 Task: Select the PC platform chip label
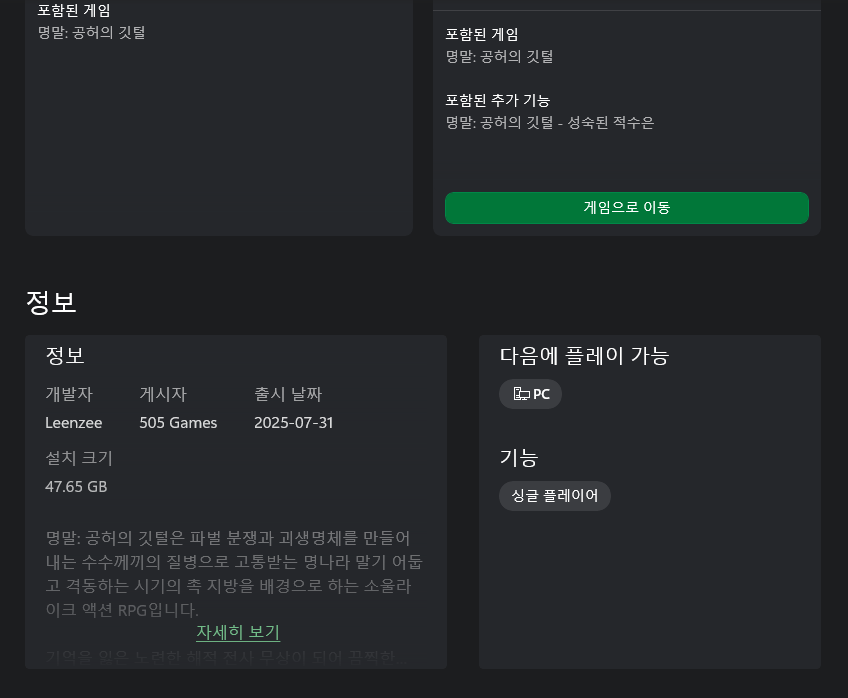[541, 394]
